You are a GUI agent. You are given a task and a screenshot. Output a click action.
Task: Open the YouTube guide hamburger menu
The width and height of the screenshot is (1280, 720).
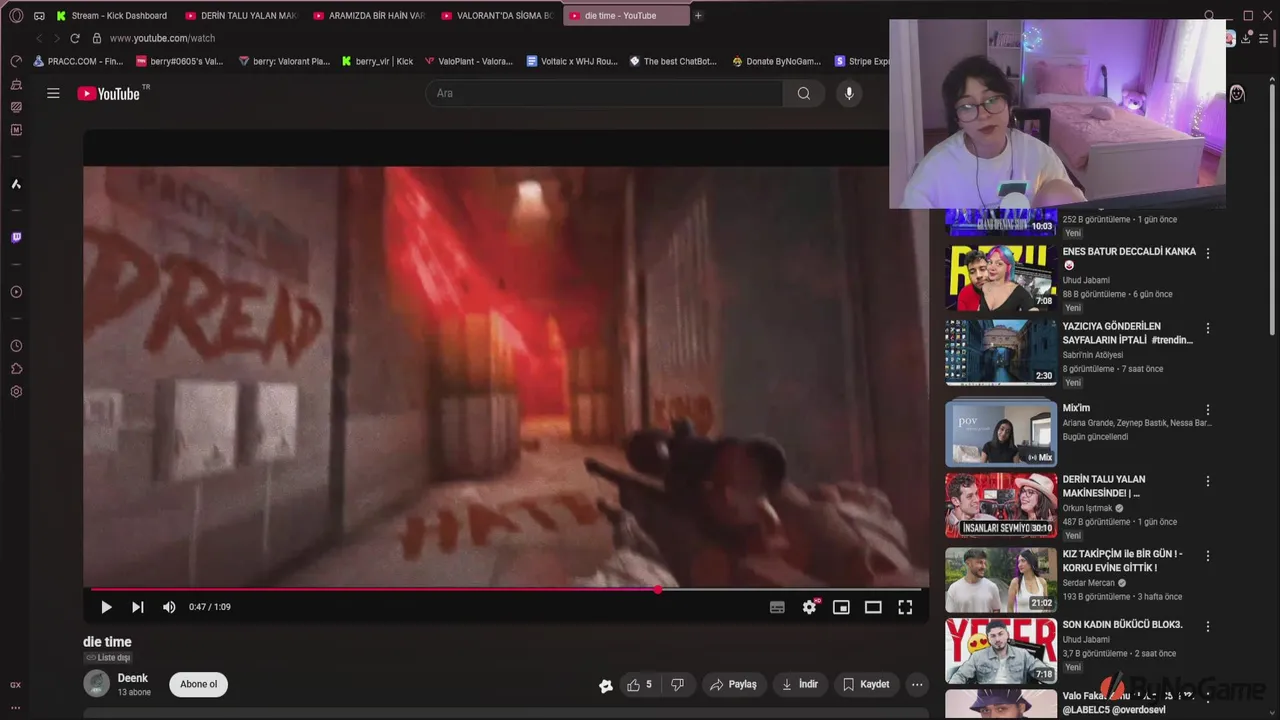coord(53,93)
